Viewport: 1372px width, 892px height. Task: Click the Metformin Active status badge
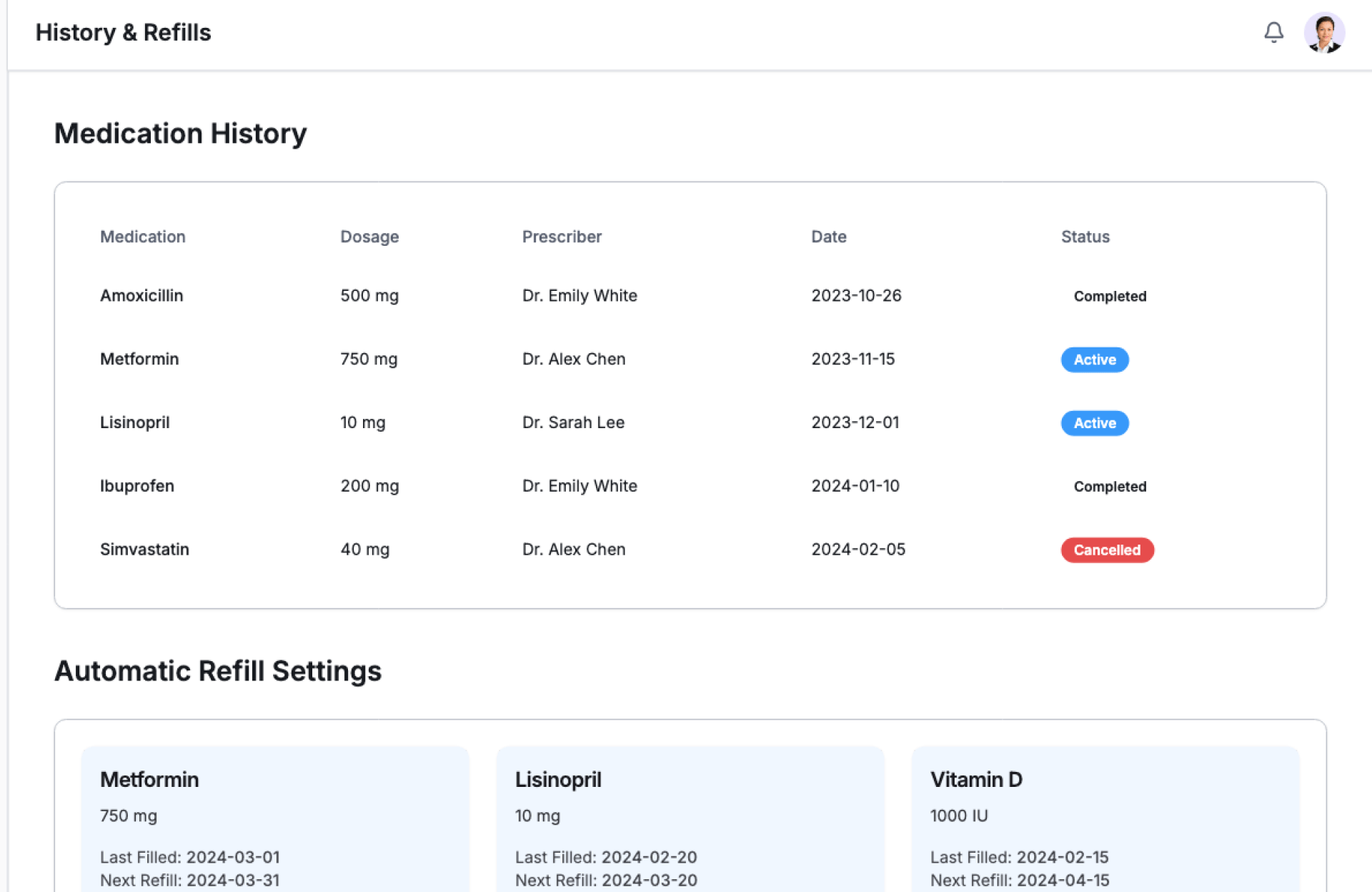[1094, 360]
